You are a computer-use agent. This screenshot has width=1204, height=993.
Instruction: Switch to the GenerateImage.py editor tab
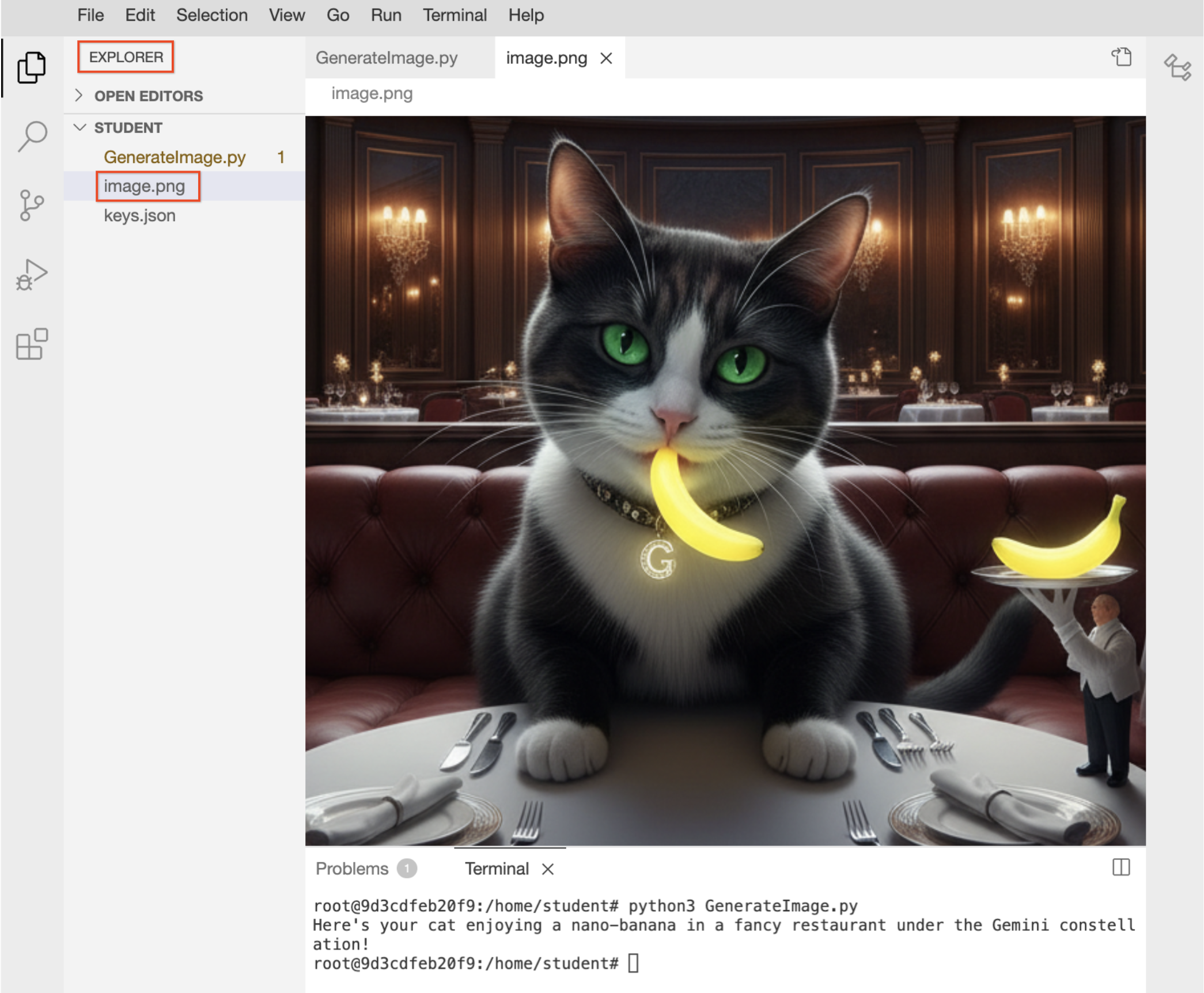point(387,58)
